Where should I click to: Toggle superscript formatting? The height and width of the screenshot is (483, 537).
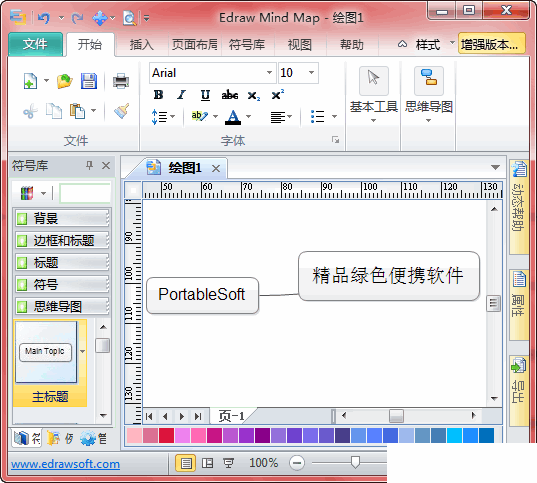pyautogui.click(x=277, y=94)
